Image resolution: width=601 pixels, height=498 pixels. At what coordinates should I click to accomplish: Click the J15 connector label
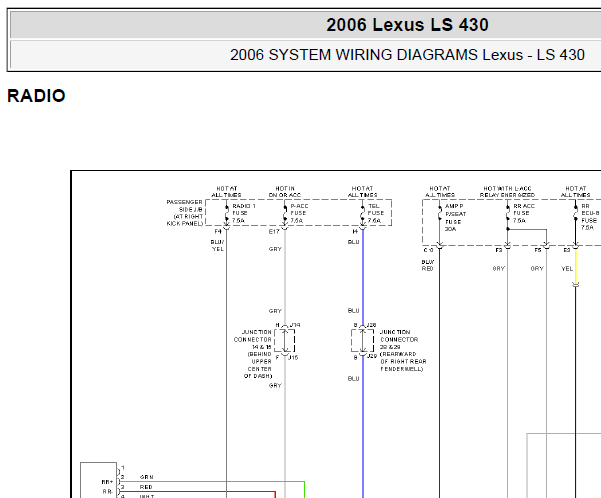[x=293, y=357]
